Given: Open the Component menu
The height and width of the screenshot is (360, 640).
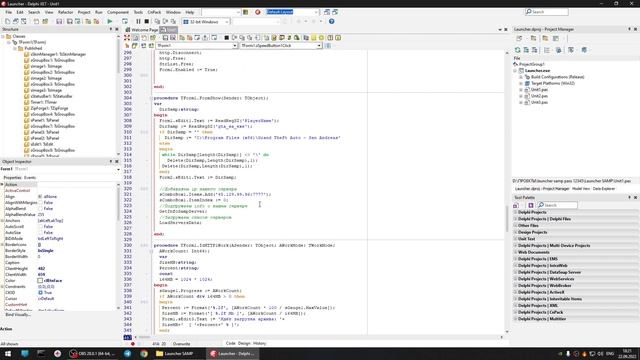Looking at the screenshot, I should pyautogui.click(x=118, y=12).
